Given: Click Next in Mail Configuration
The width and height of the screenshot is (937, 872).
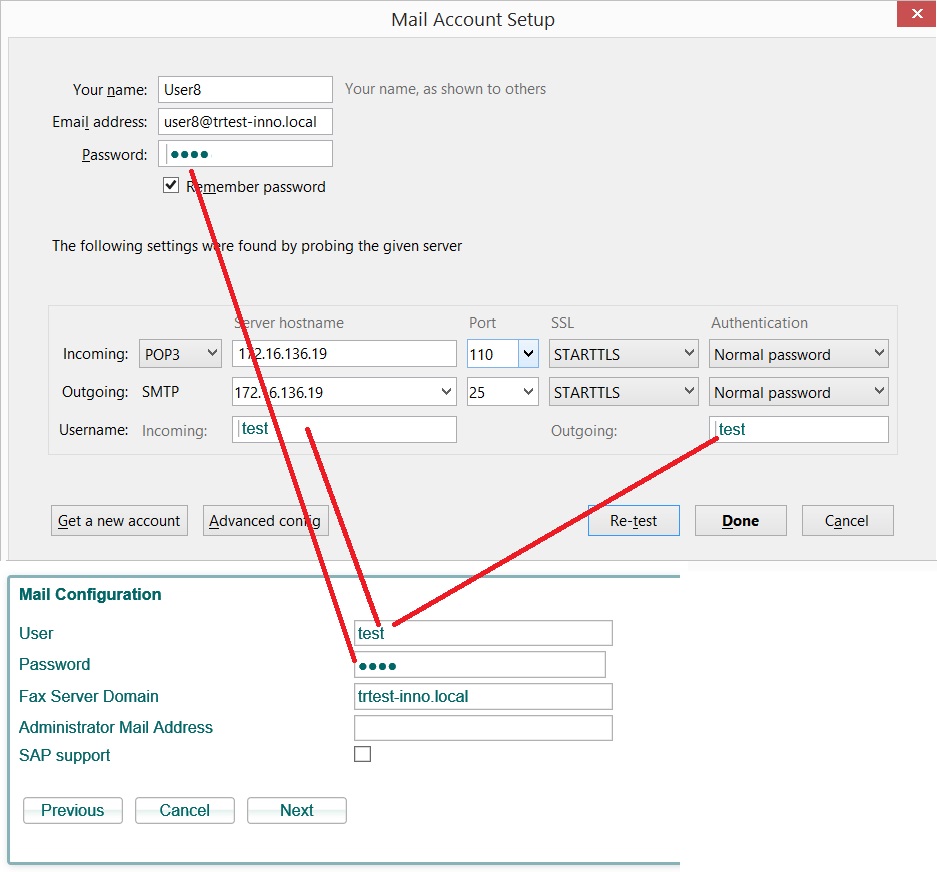Looking at the screenshot, I should [x=296, y=810].
